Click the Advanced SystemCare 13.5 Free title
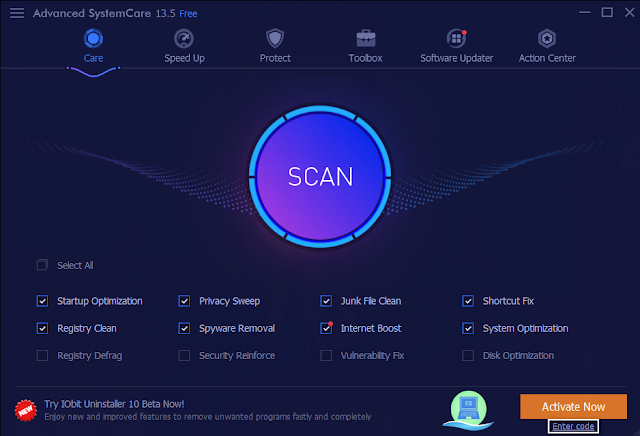The width and height of the screenshot is (640, 436). [115, 13]
